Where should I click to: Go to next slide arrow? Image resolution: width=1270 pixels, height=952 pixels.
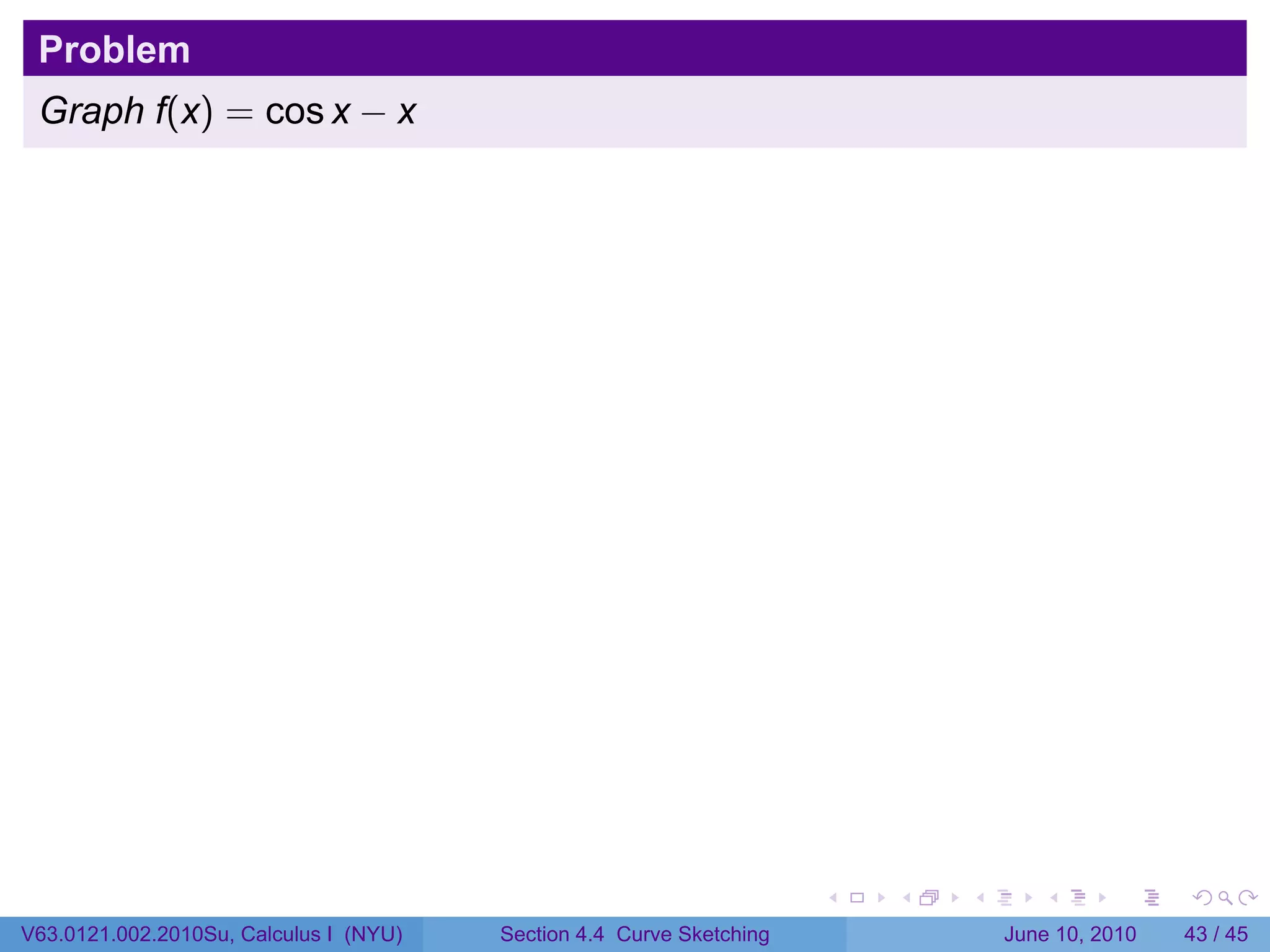tap(881, 897)
